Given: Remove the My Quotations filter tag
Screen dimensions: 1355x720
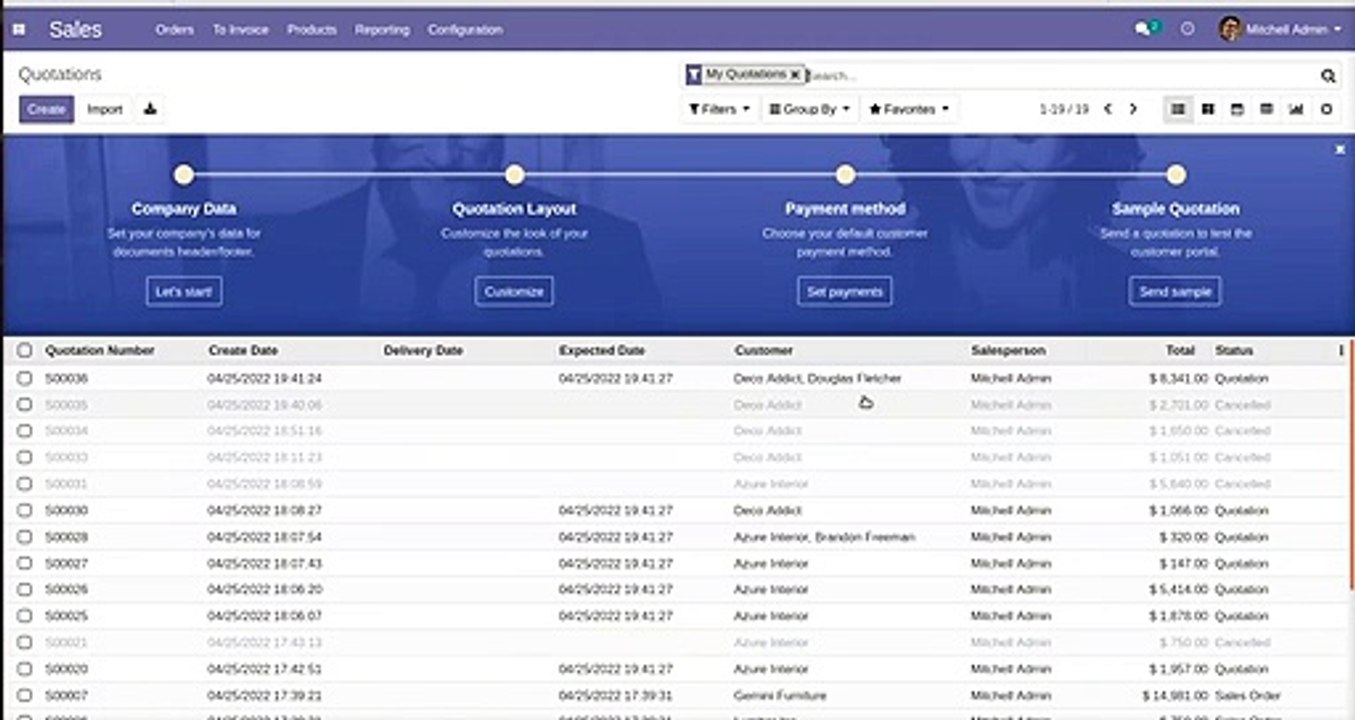Looking at the screenshot, I should click(795, 75).
